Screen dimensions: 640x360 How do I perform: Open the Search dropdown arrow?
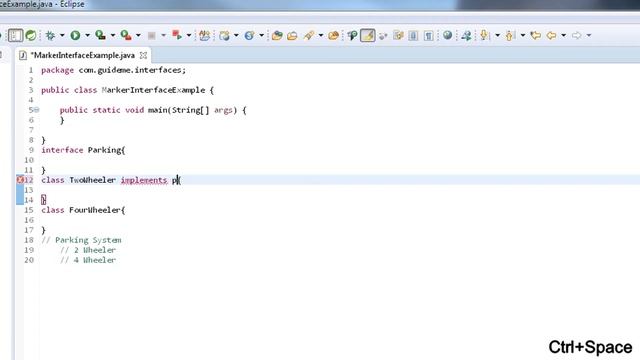coord(321,36)
